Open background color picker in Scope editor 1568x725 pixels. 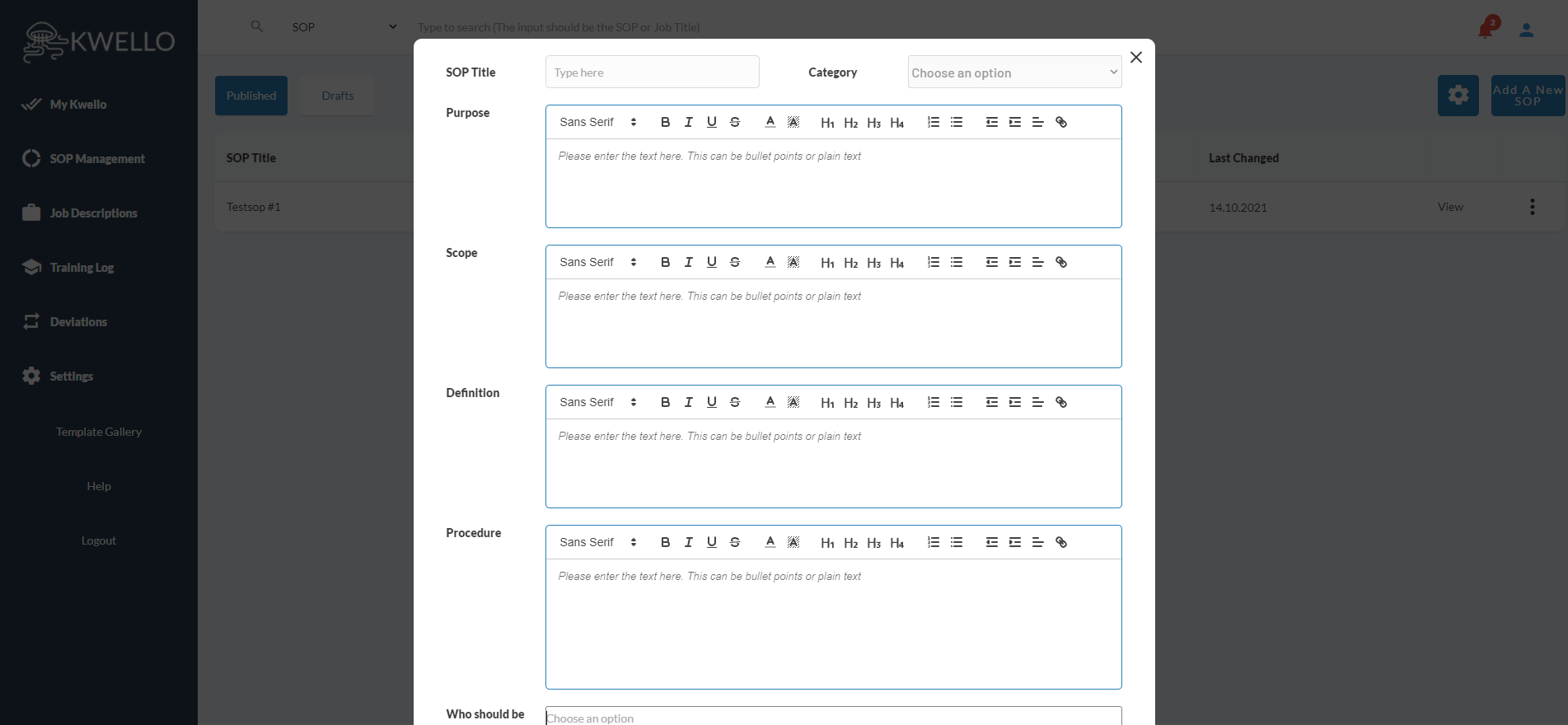tap(793, 262)
